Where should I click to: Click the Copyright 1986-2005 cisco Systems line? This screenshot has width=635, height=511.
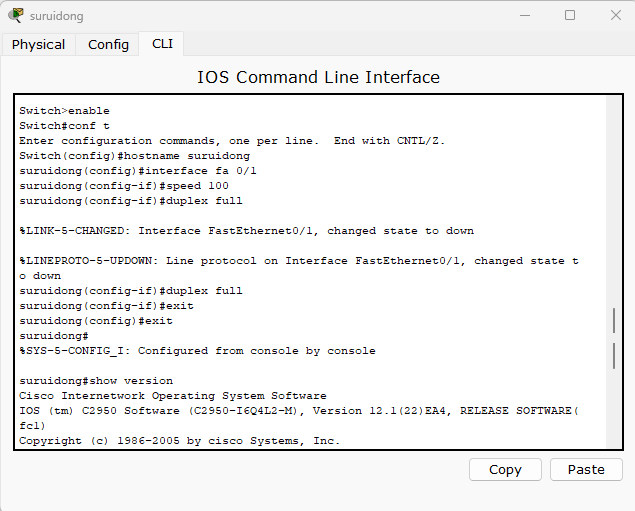point(179,441)
